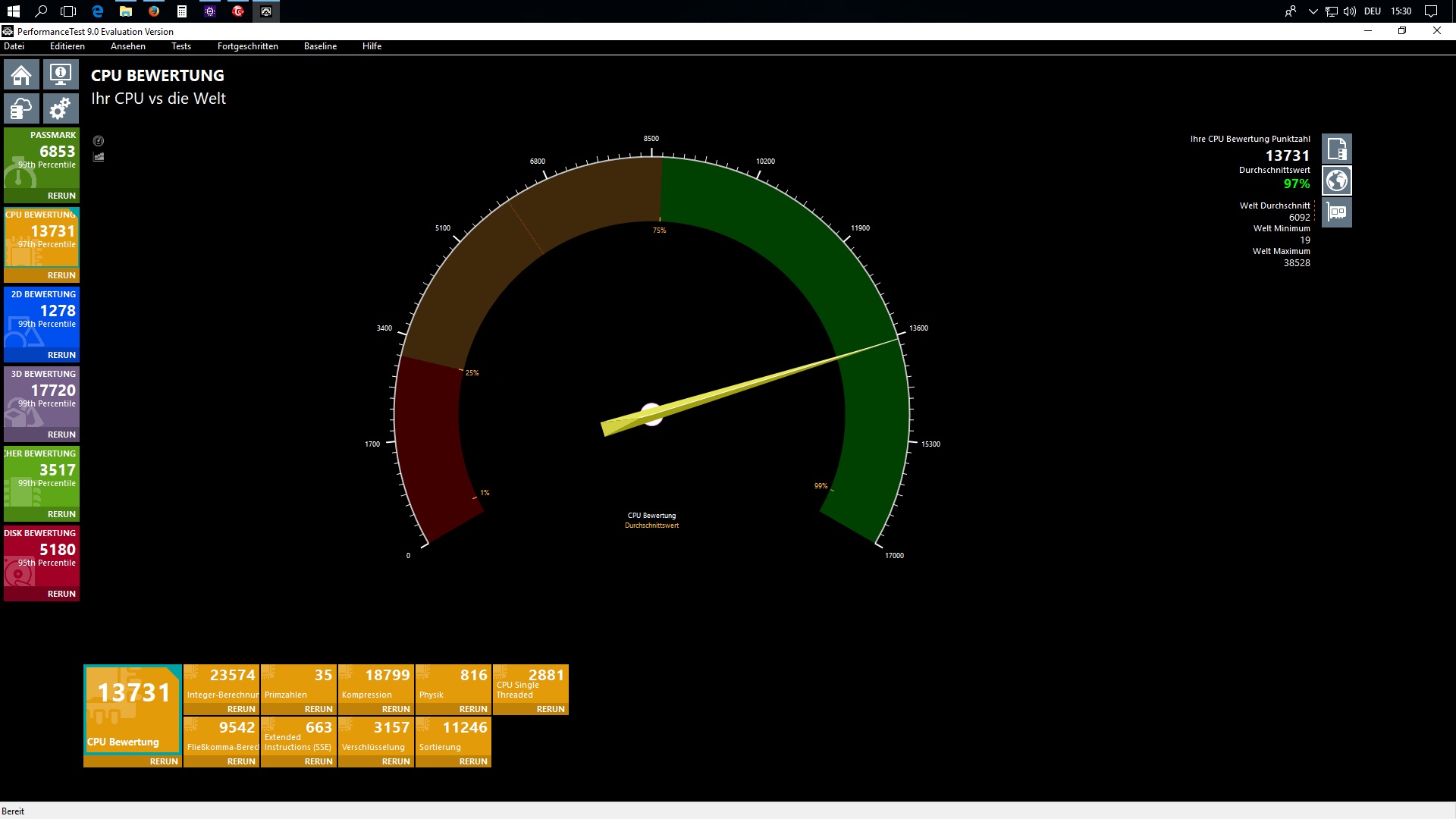This screenshot has width=1456, height=819.
Task: Click the hardware card comparison icon
Action: (1337, 212)
